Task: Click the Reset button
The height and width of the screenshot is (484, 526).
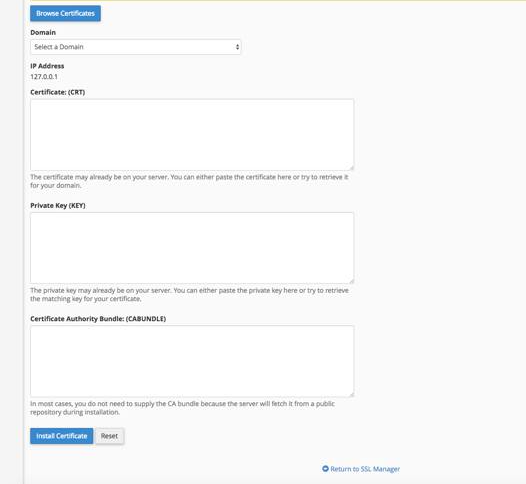Action: click(109, 436)
